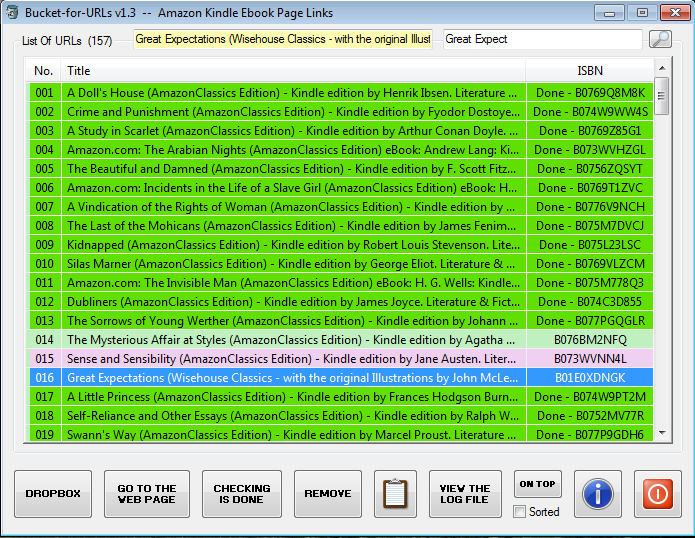Image resolution: width=695 pixels, height=538 pixels.
Task: Click number cell 010
Action: pyautogui.click(x=44, y=264)
